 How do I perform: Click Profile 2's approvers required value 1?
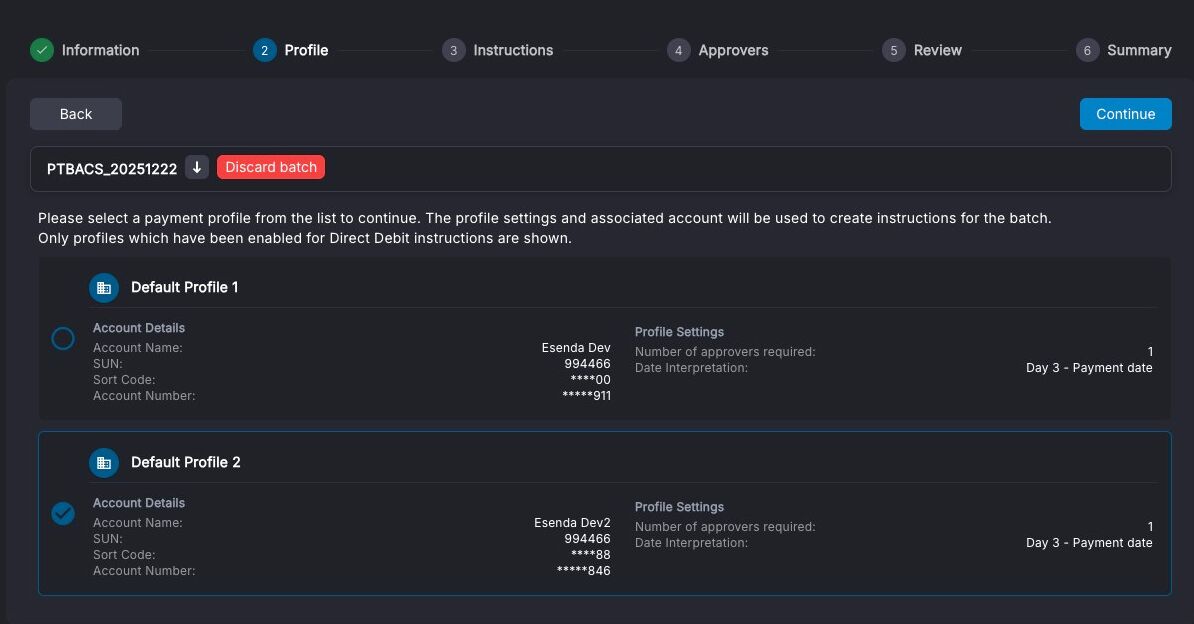point(1150,527)
